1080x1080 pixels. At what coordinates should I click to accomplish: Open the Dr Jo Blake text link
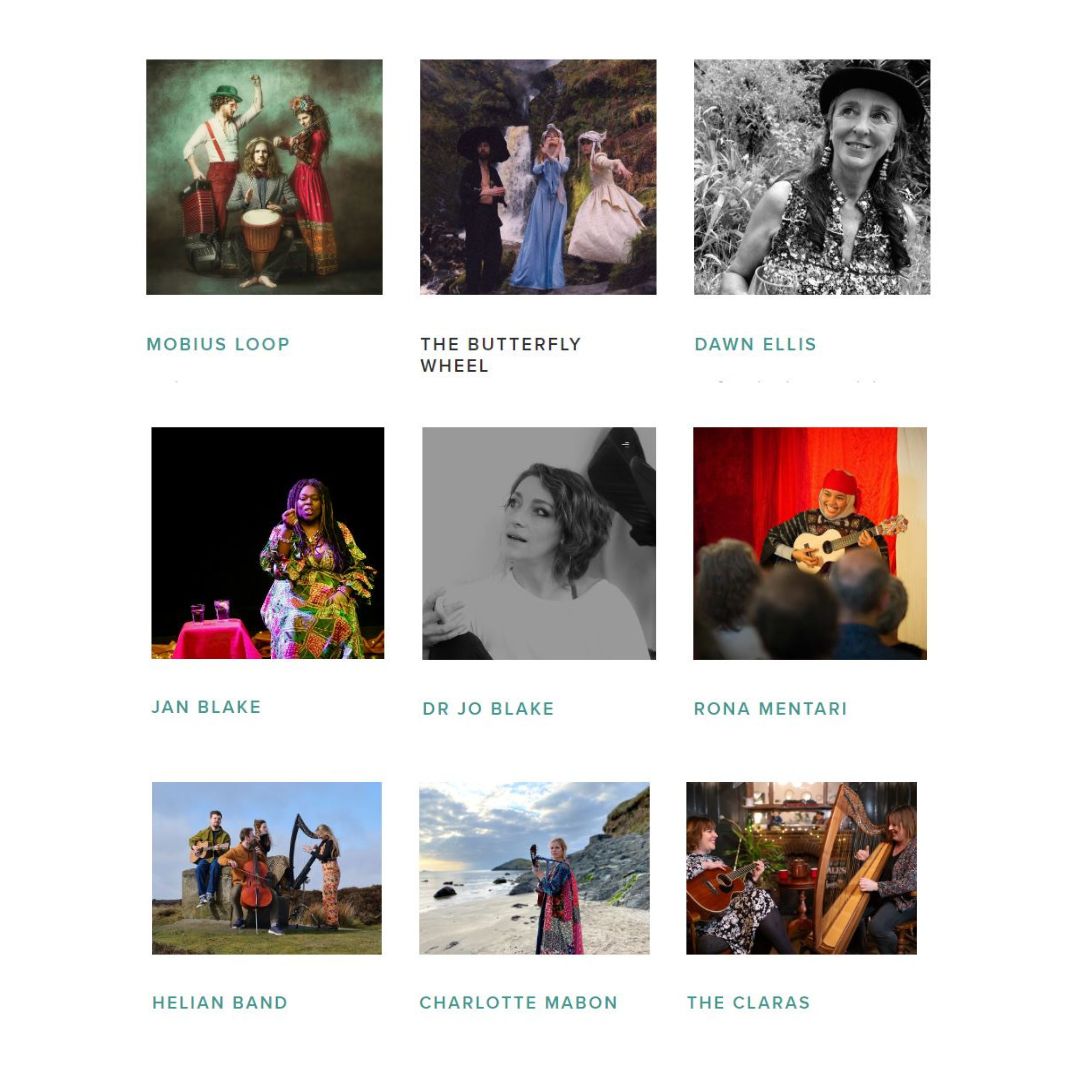tap(488, 708)
